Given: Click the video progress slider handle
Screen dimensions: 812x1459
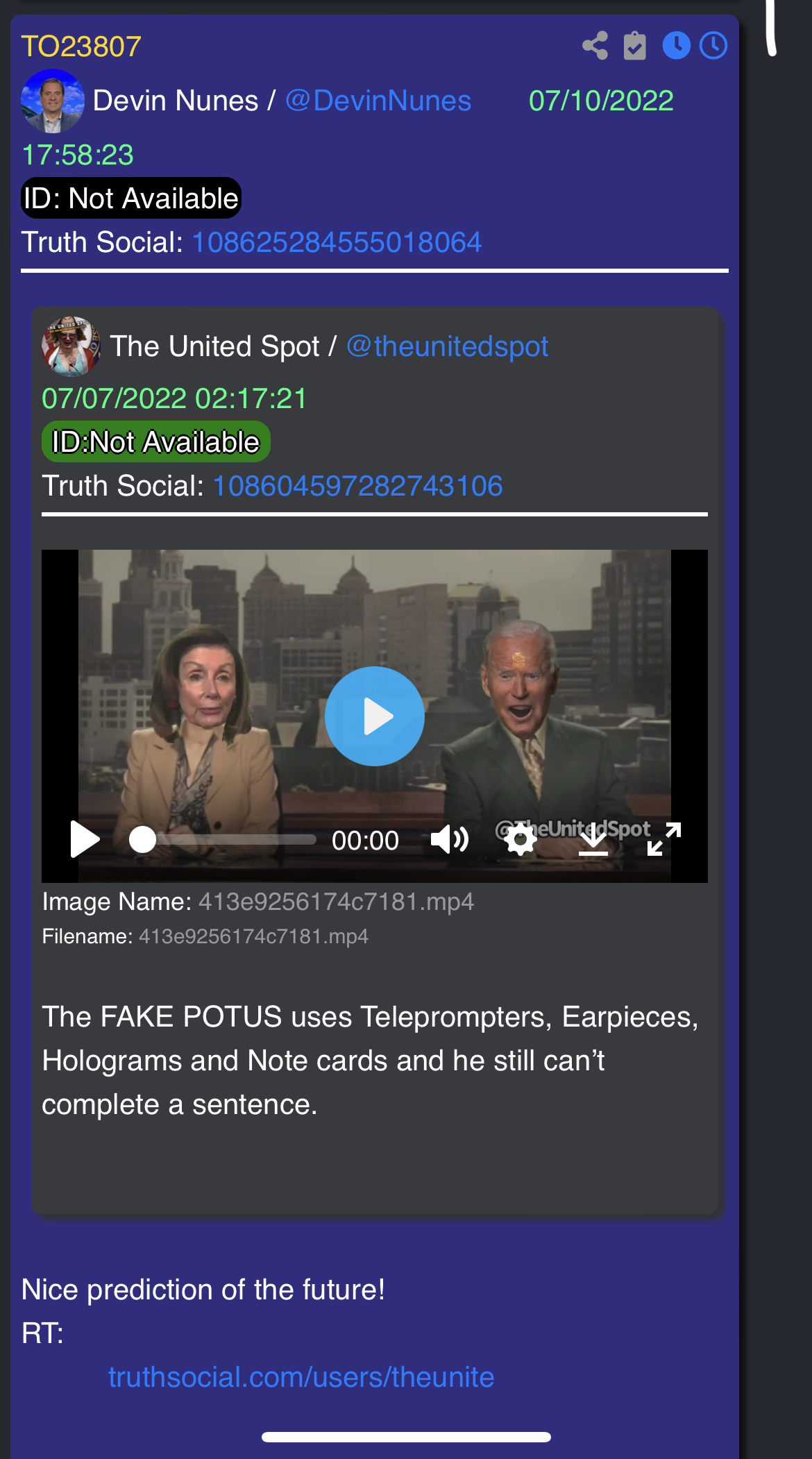Looking at the screenshot, I should tap(143, 840).
